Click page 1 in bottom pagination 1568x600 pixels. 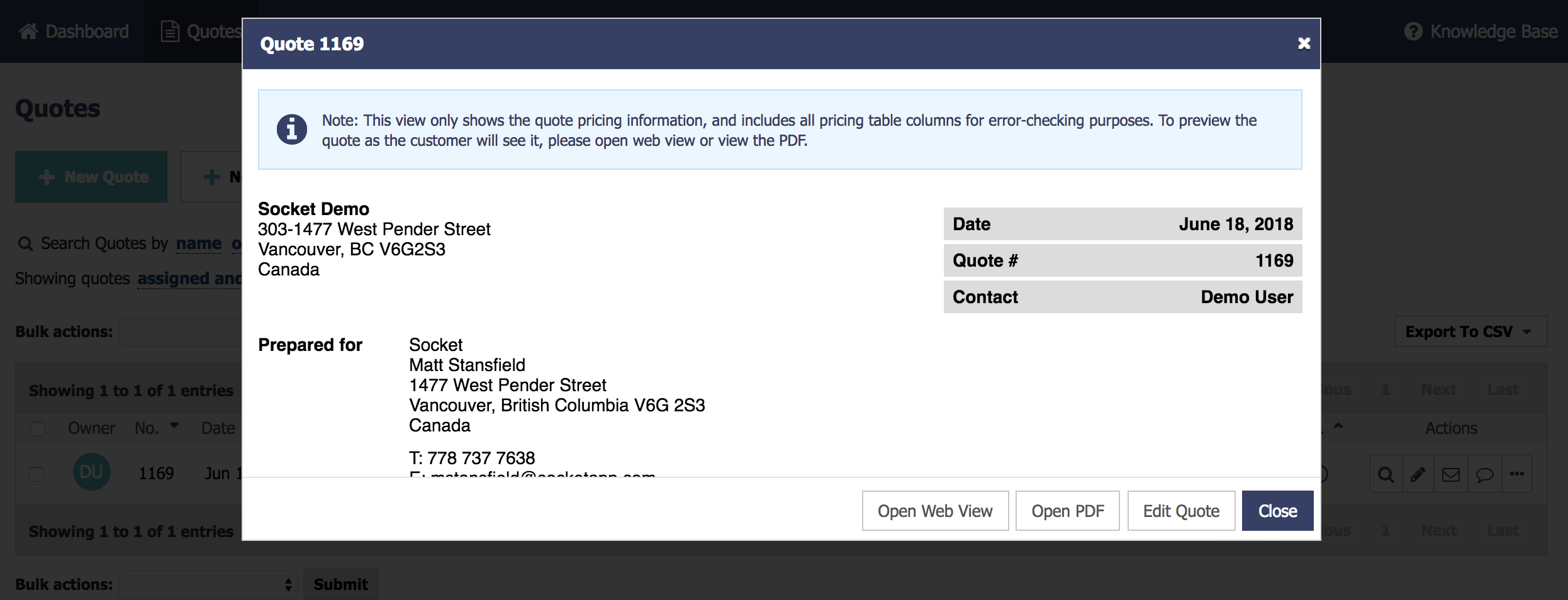coord(1386,531)
